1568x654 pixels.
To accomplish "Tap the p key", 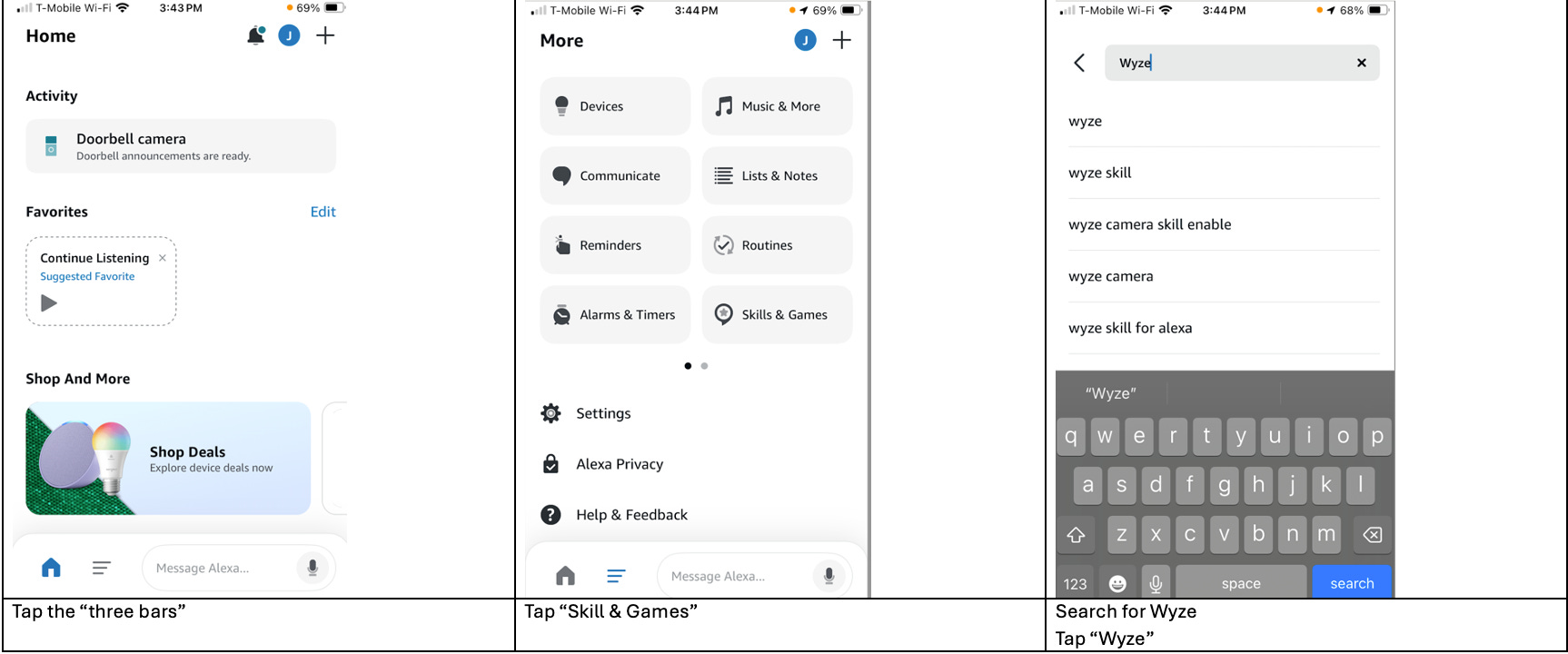I will 1377,436.
